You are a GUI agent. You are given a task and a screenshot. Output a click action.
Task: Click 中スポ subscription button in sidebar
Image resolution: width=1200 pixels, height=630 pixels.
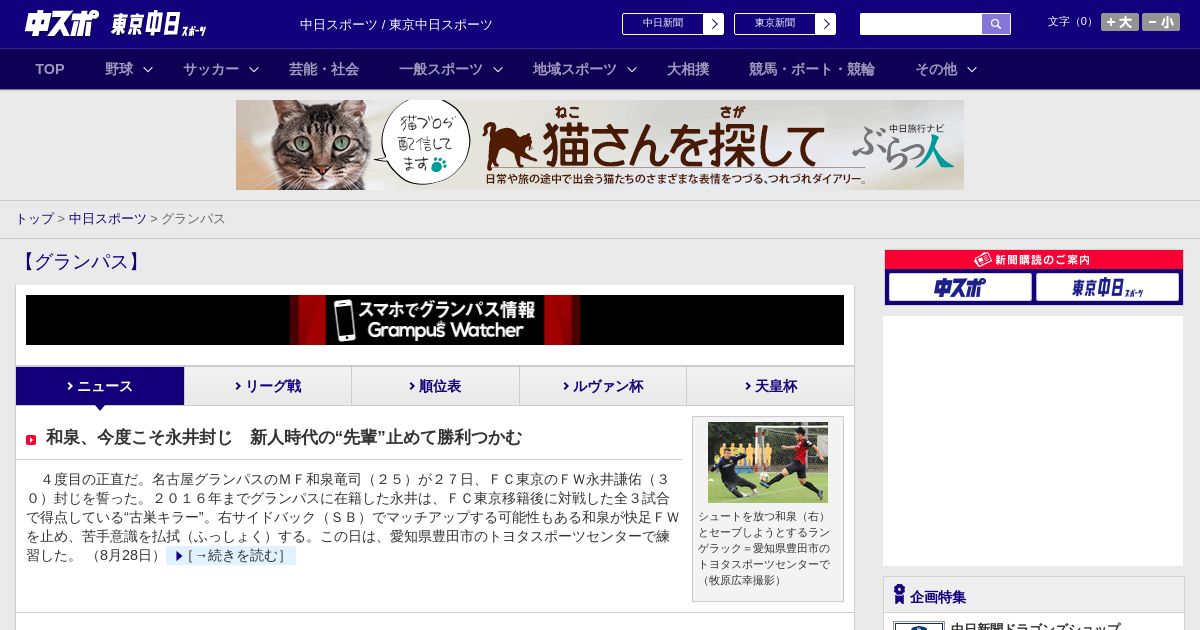pos(960,287)
